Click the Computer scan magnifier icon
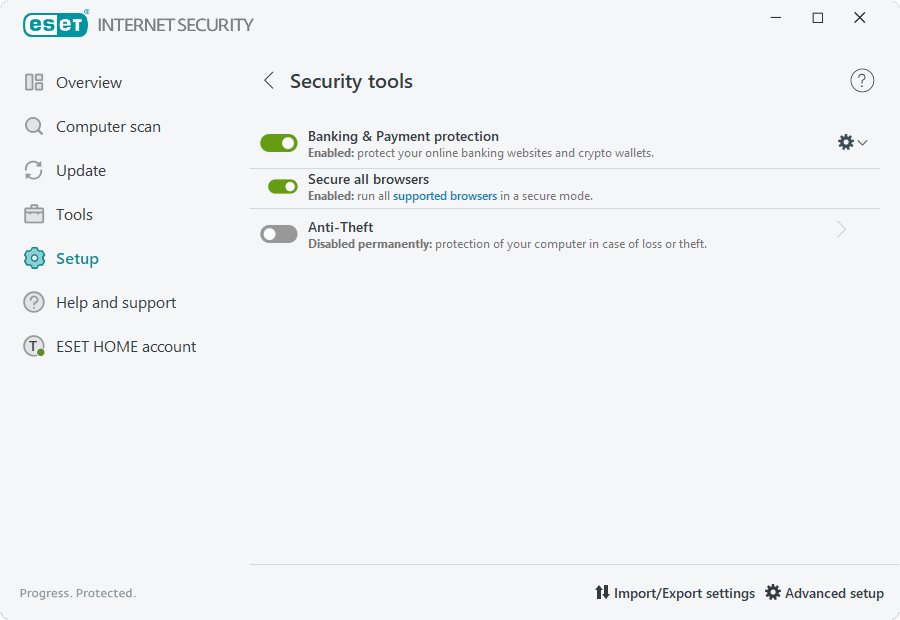 pyautogui.click(x=34, y=127)
